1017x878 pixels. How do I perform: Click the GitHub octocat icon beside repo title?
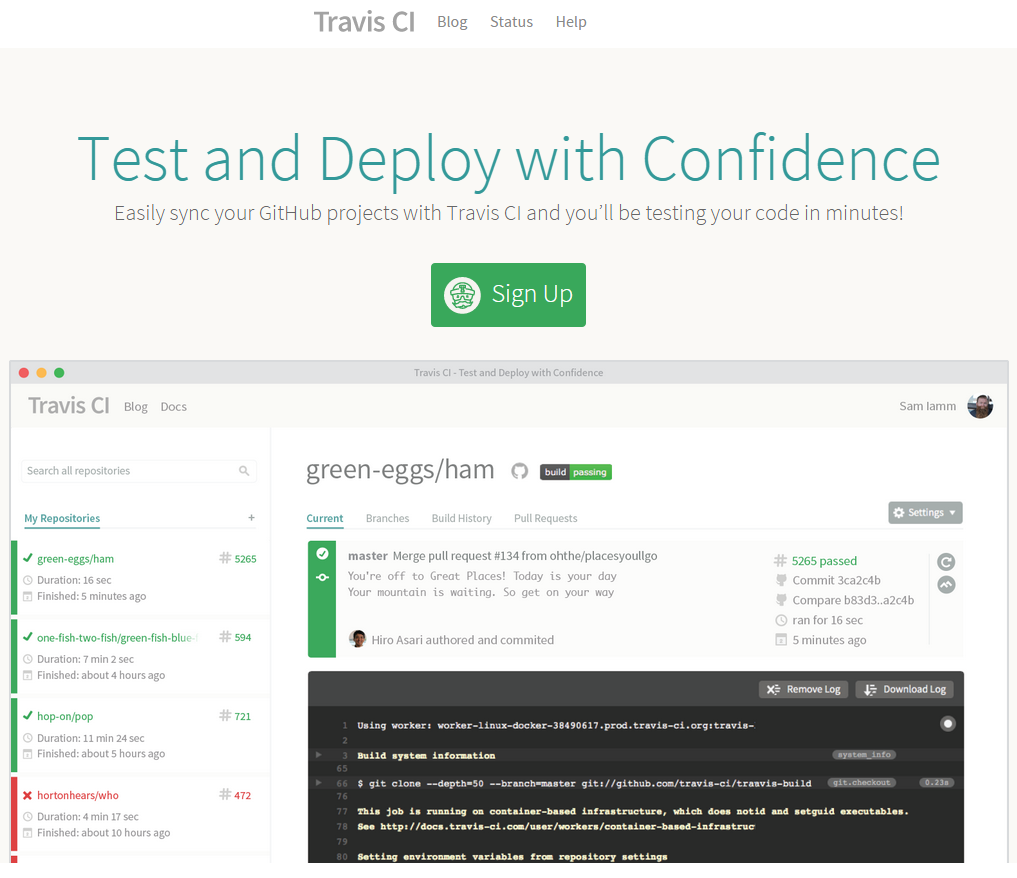[520, 471]
